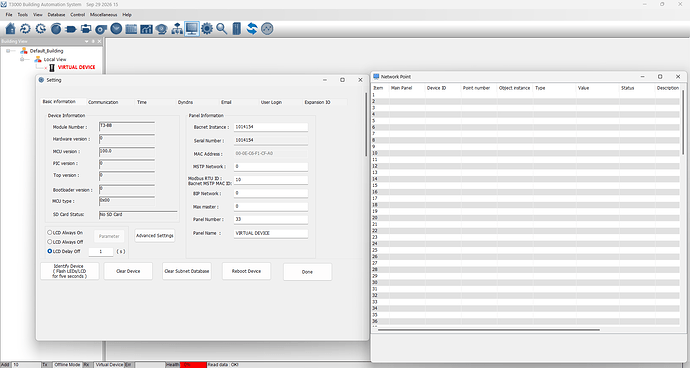Select LCD Always On radio button

point(50,232)
